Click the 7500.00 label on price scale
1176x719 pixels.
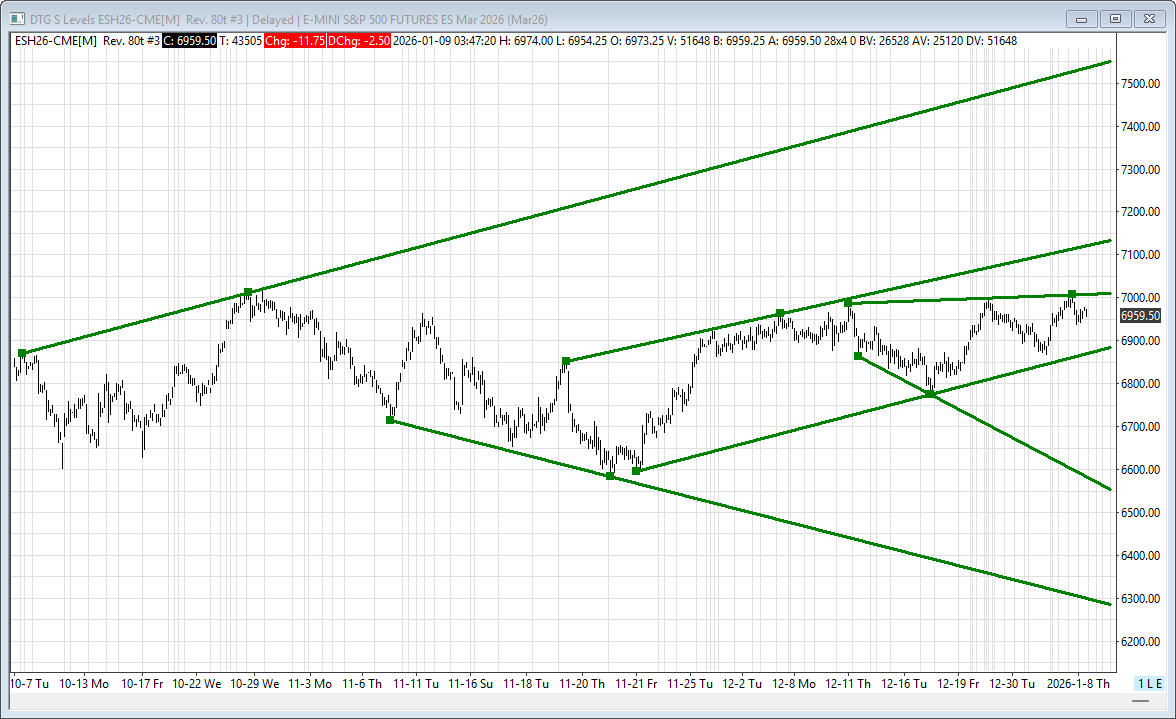(1140, 84)
